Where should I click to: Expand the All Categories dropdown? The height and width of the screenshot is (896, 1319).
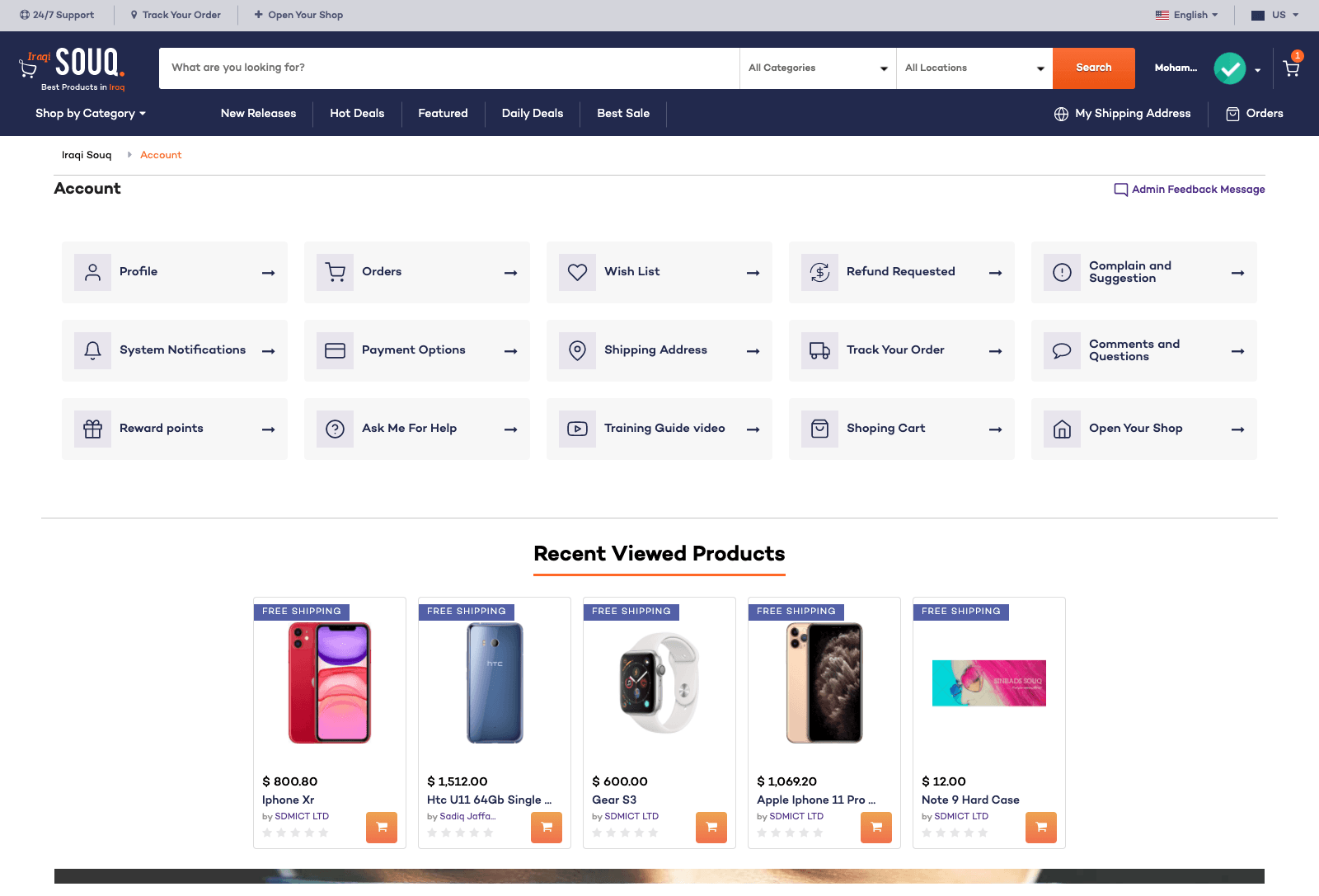click(x=818, y=68)
